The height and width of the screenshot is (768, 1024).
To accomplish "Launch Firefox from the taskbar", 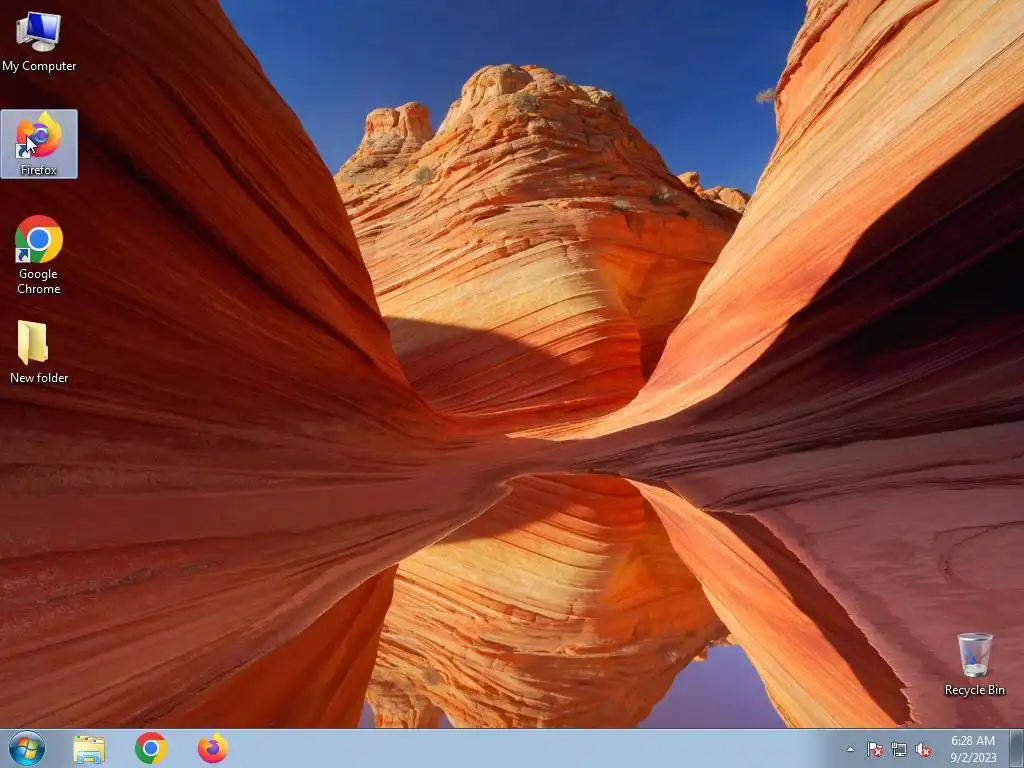I will click(x=213, y=748).
